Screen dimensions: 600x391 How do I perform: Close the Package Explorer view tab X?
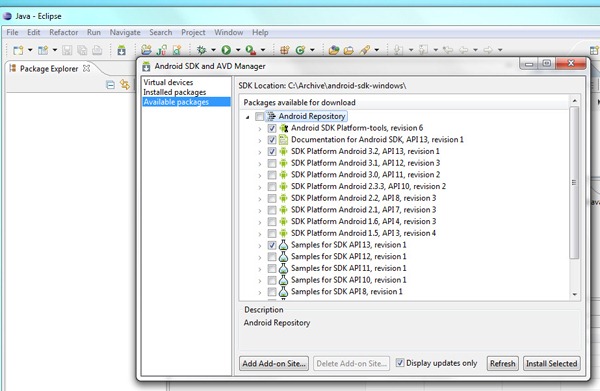tap(87, 68)
